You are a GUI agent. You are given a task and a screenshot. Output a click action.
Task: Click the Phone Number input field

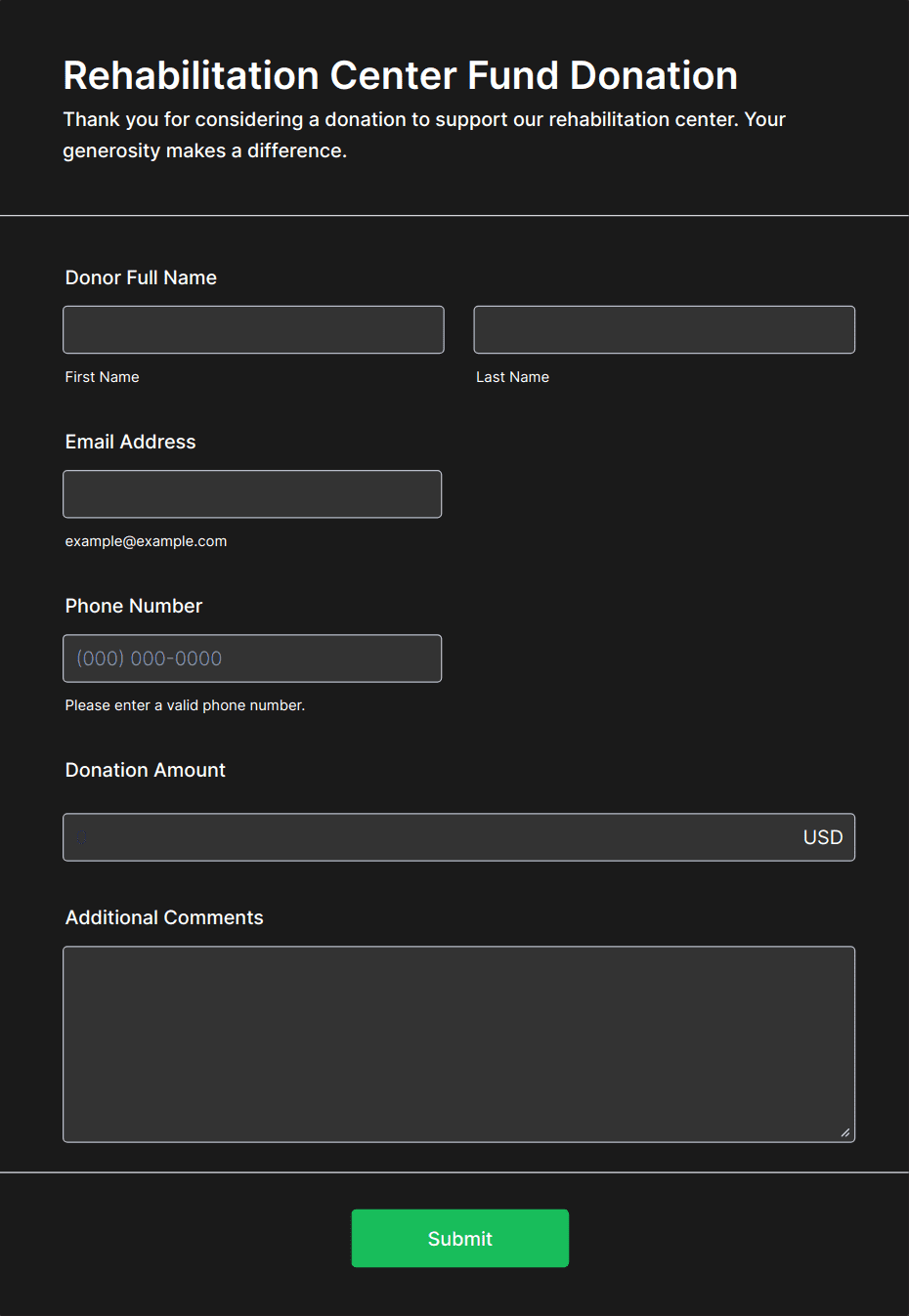pyautogui.click(x=252, y=658)
